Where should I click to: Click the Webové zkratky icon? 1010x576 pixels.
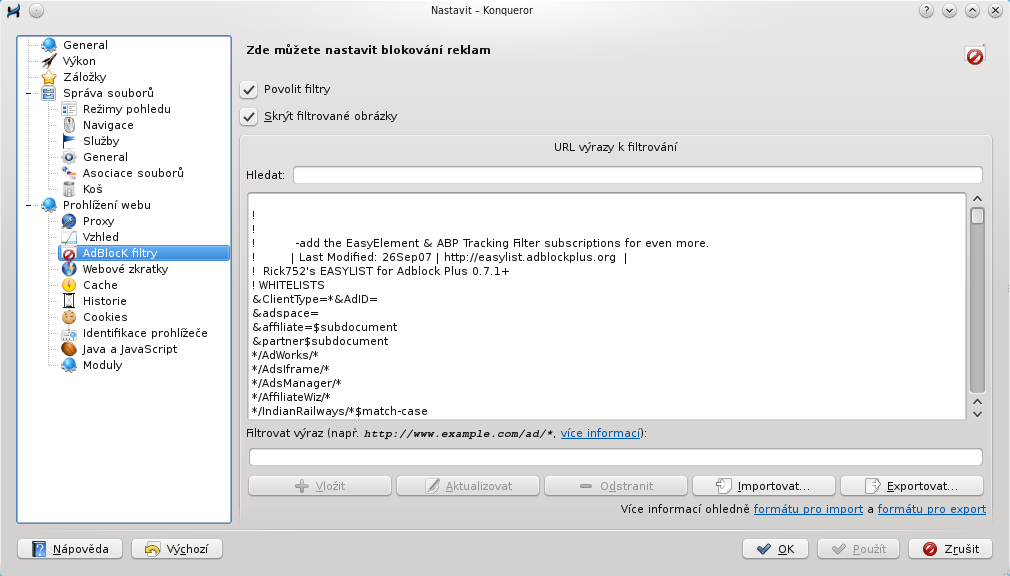[69, 269]
